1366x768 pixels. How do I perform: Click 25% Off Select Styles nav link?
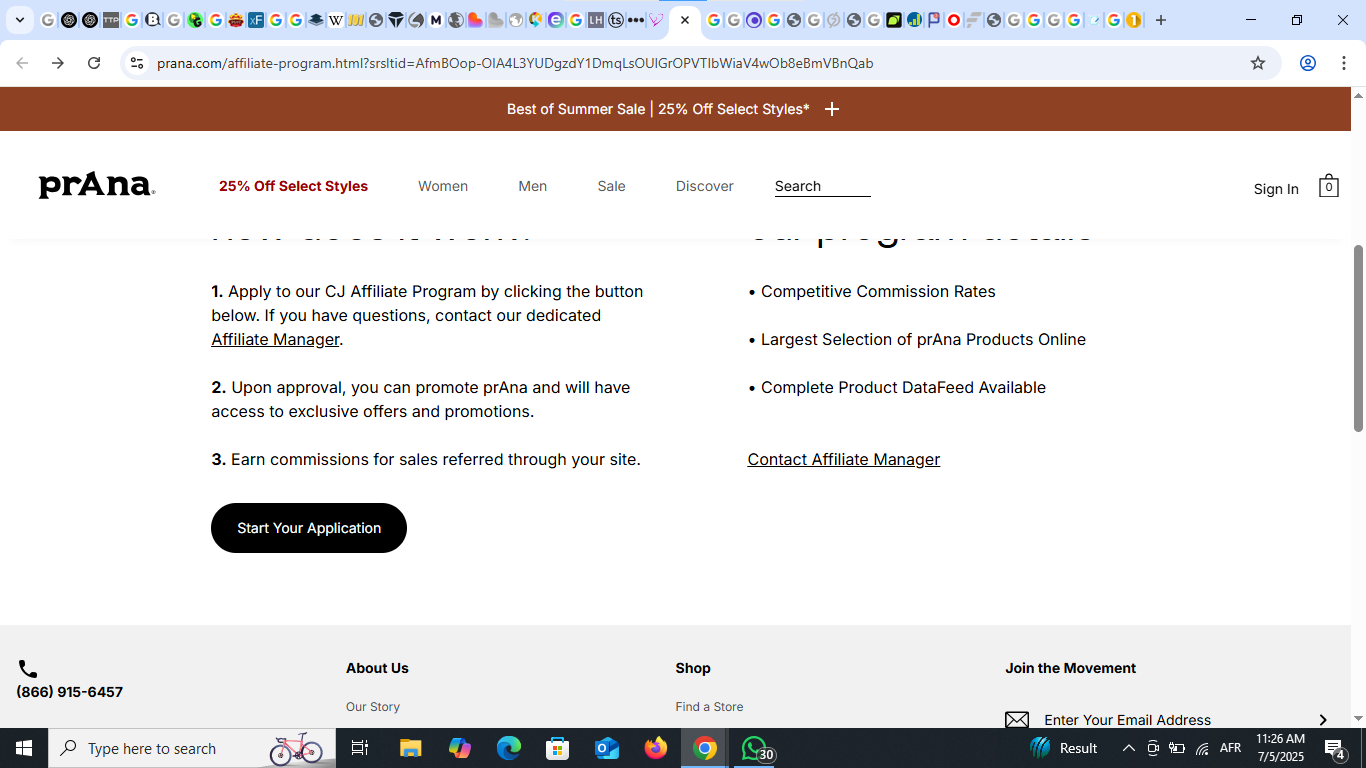(x=293, y=186)
